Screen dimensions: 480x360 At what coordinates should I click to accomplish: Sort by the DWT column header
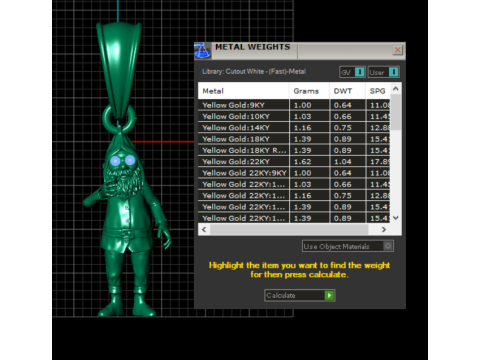pos(347,91)
